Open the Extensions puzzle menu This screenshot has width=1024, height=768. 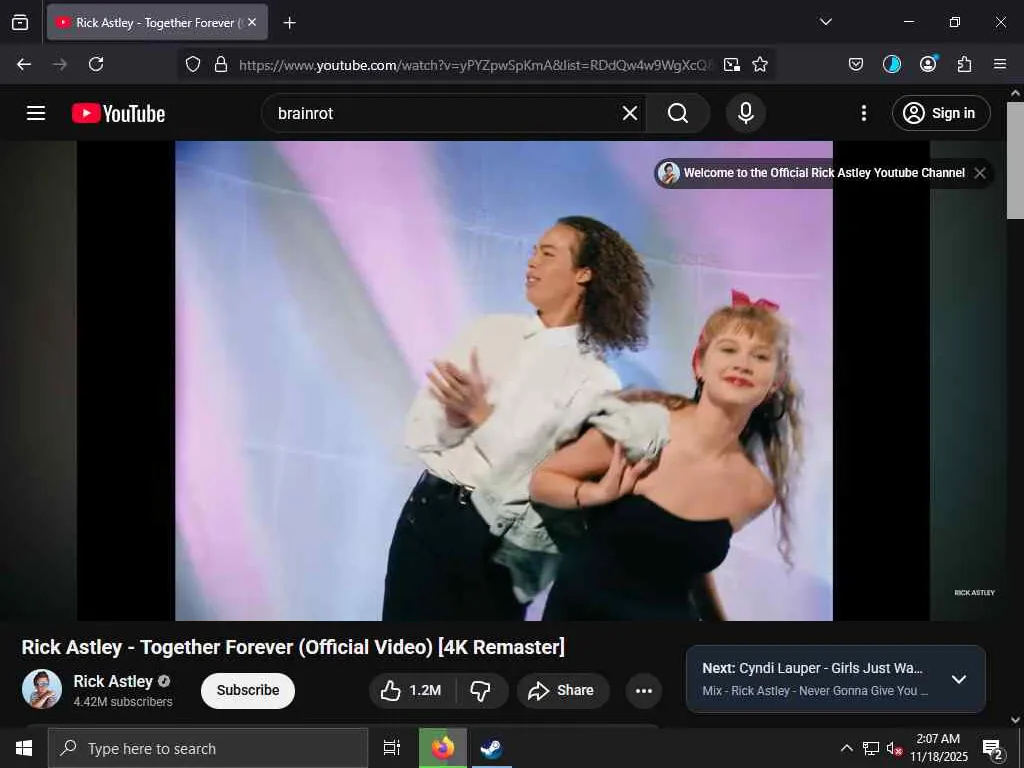click(965, 64)
